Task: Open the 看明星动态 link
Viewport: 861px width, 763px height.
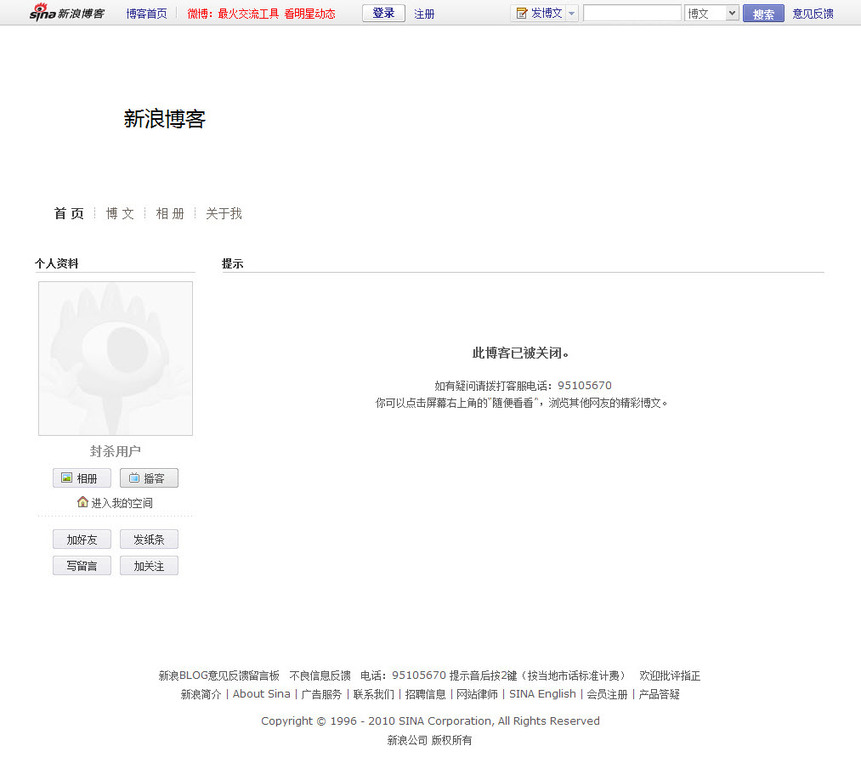Action: (x=310, y=14)
